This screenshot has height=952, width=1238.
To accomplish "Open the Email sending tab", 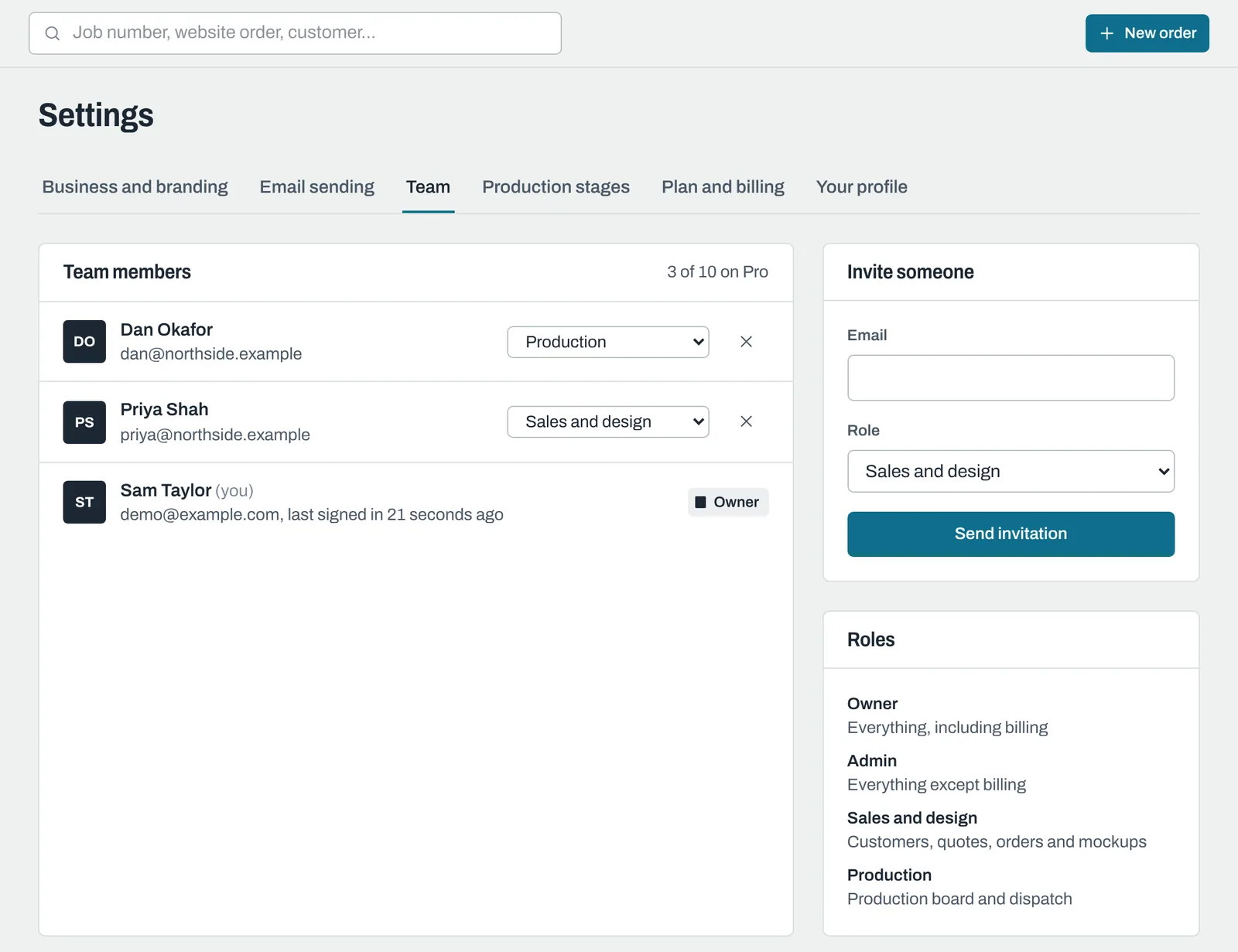I will pos(316,187).
